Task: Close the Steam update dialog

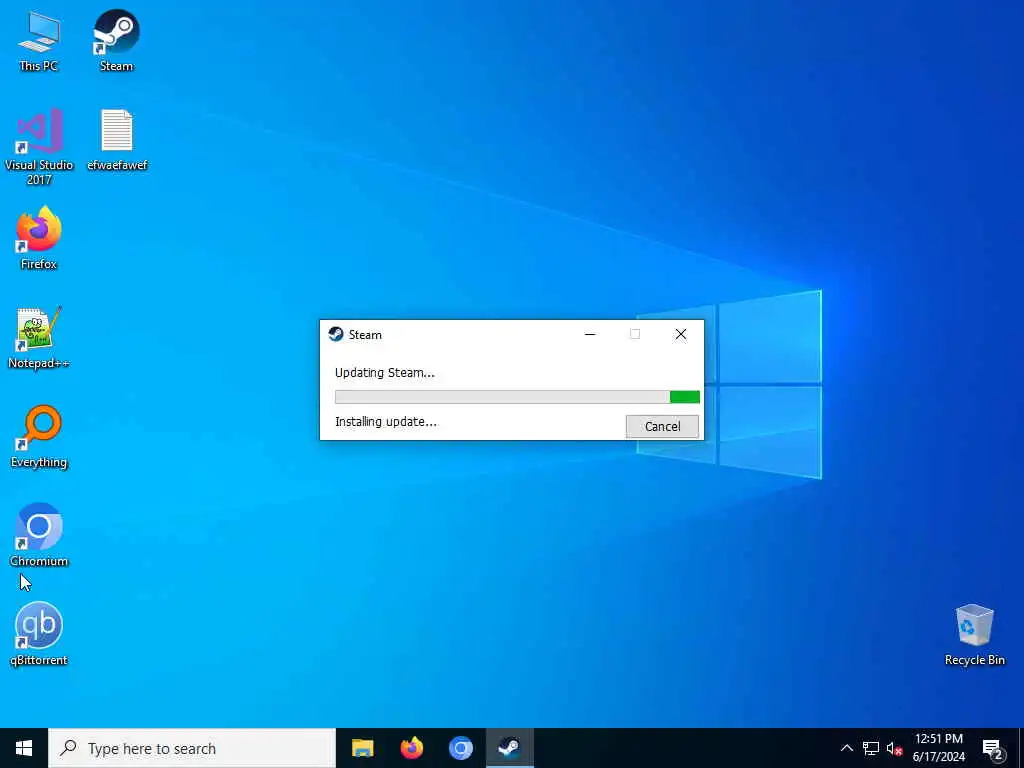Action: (x=680, y=334)
